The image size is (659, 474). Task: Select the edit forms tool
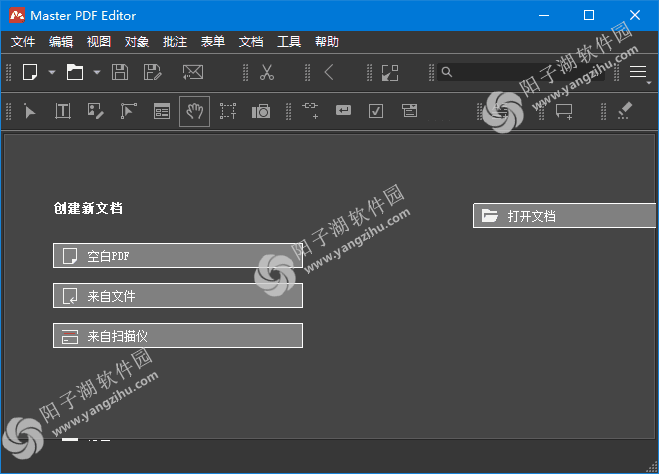tap(162, 111)
